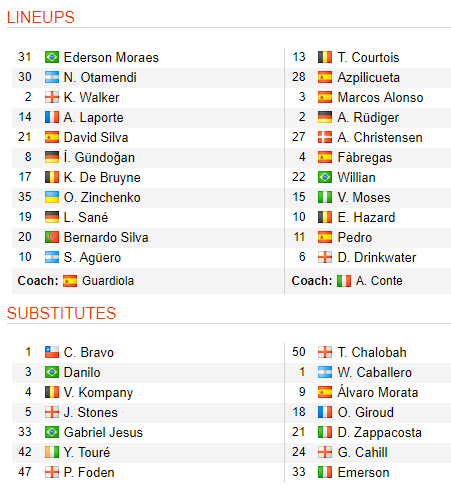Open coach Guardiola's profile

(x=108, y=281)
